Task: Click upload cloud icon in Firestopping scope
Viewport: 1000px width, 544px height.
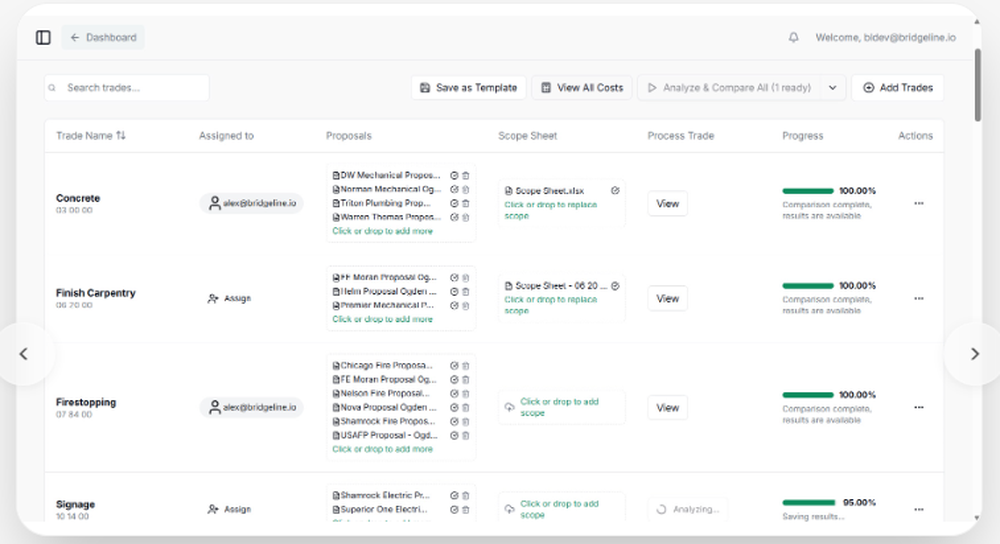Action: pyautogui.click(x=509, y=407)
